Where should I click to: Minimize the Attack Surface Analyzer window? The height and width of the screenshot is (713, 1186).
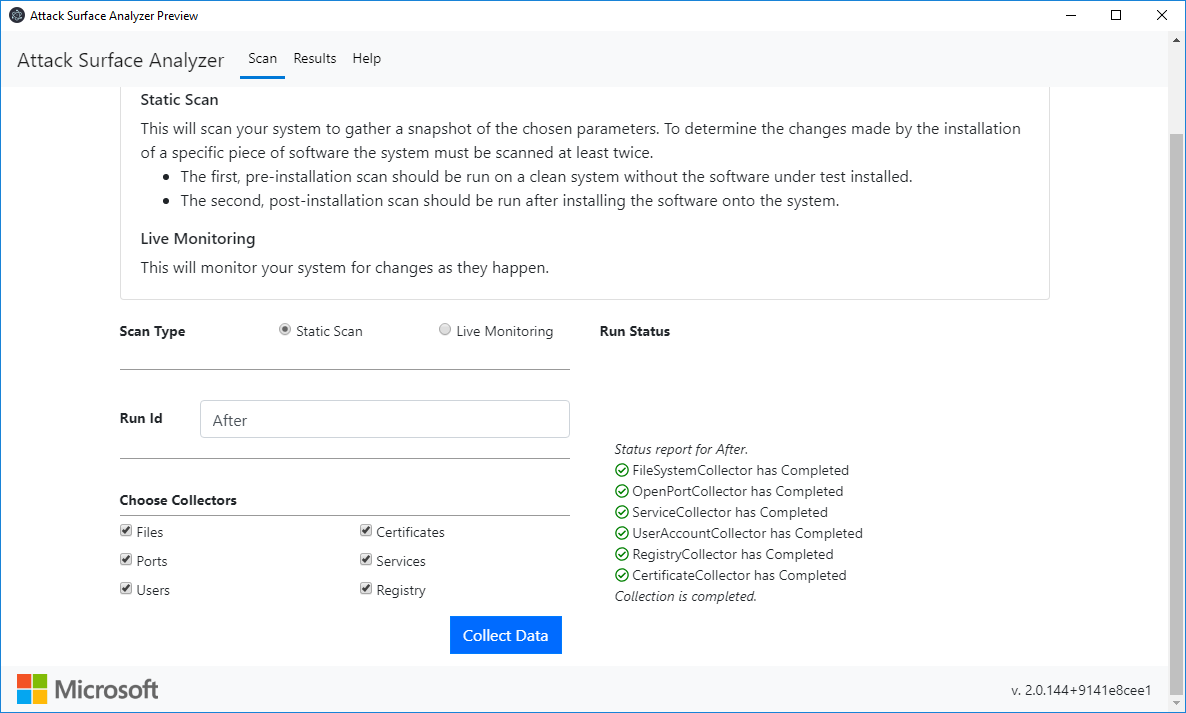(1071, 15)
